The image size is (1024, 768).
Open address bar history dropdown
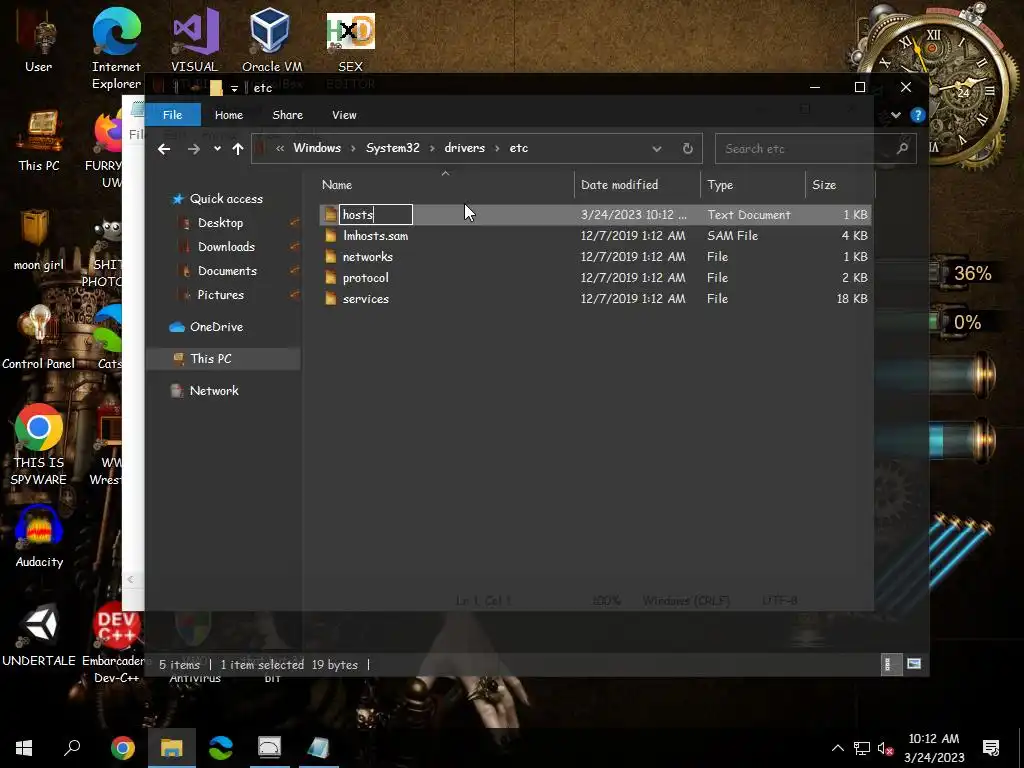pos(656,149)
